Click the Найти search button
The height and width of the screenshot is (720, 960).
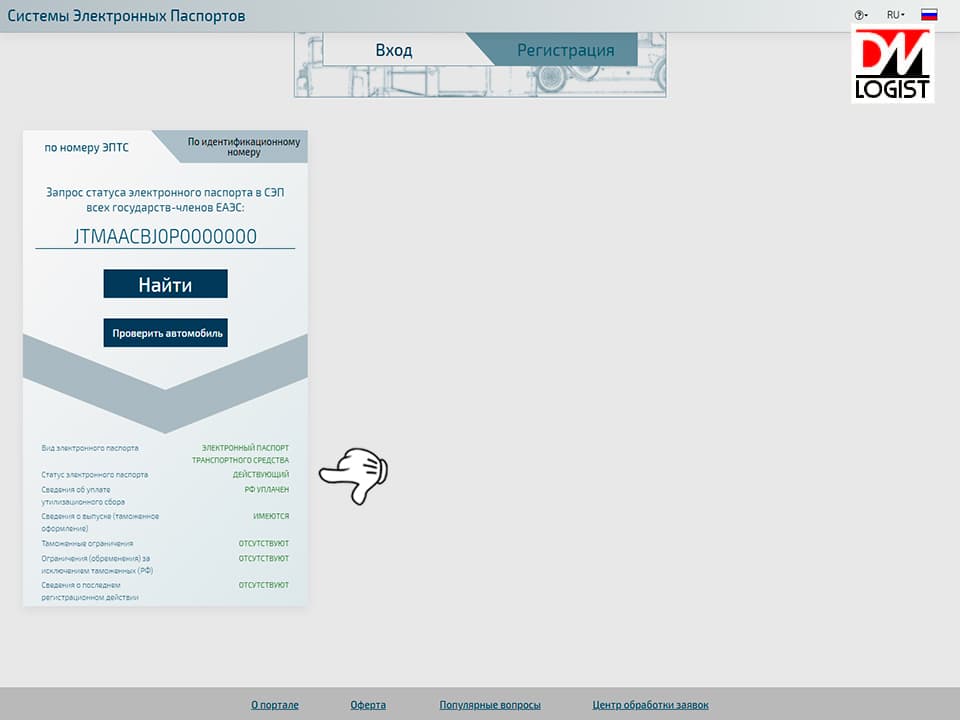pyautogui.click(x=165, y=284)
